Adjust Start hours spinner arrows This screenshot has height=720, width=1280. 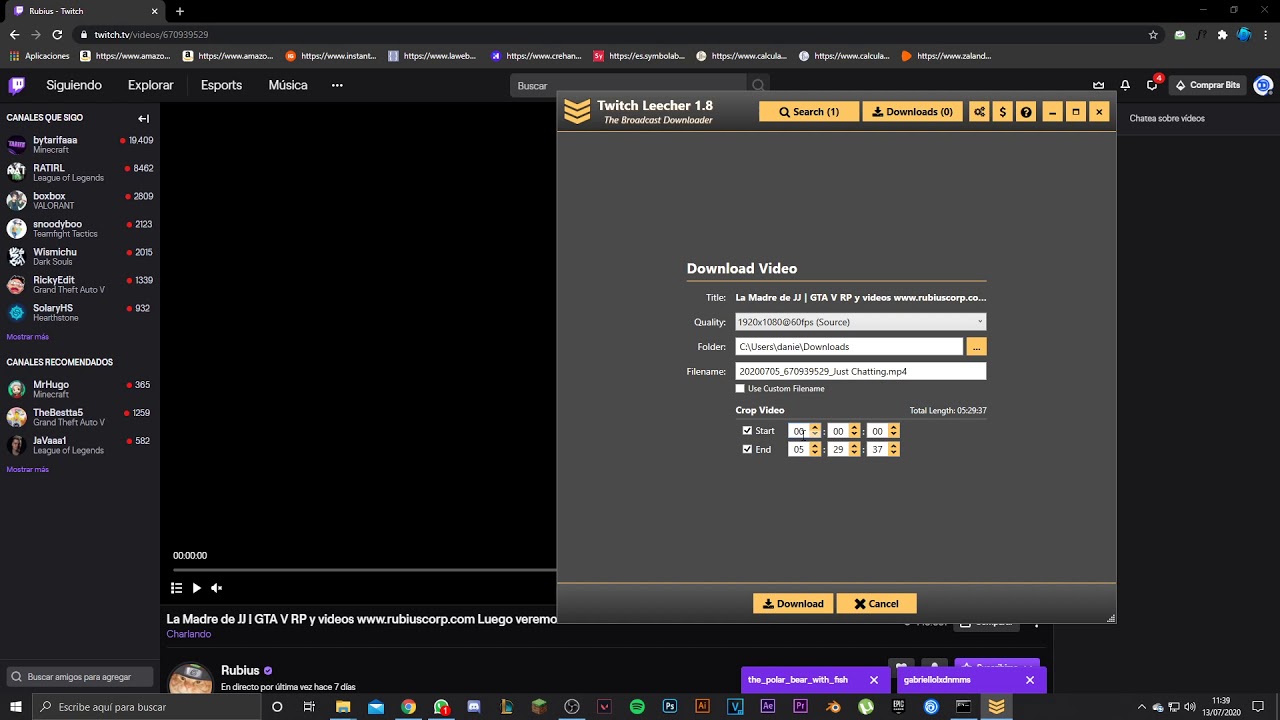click(x=814, y=431)
